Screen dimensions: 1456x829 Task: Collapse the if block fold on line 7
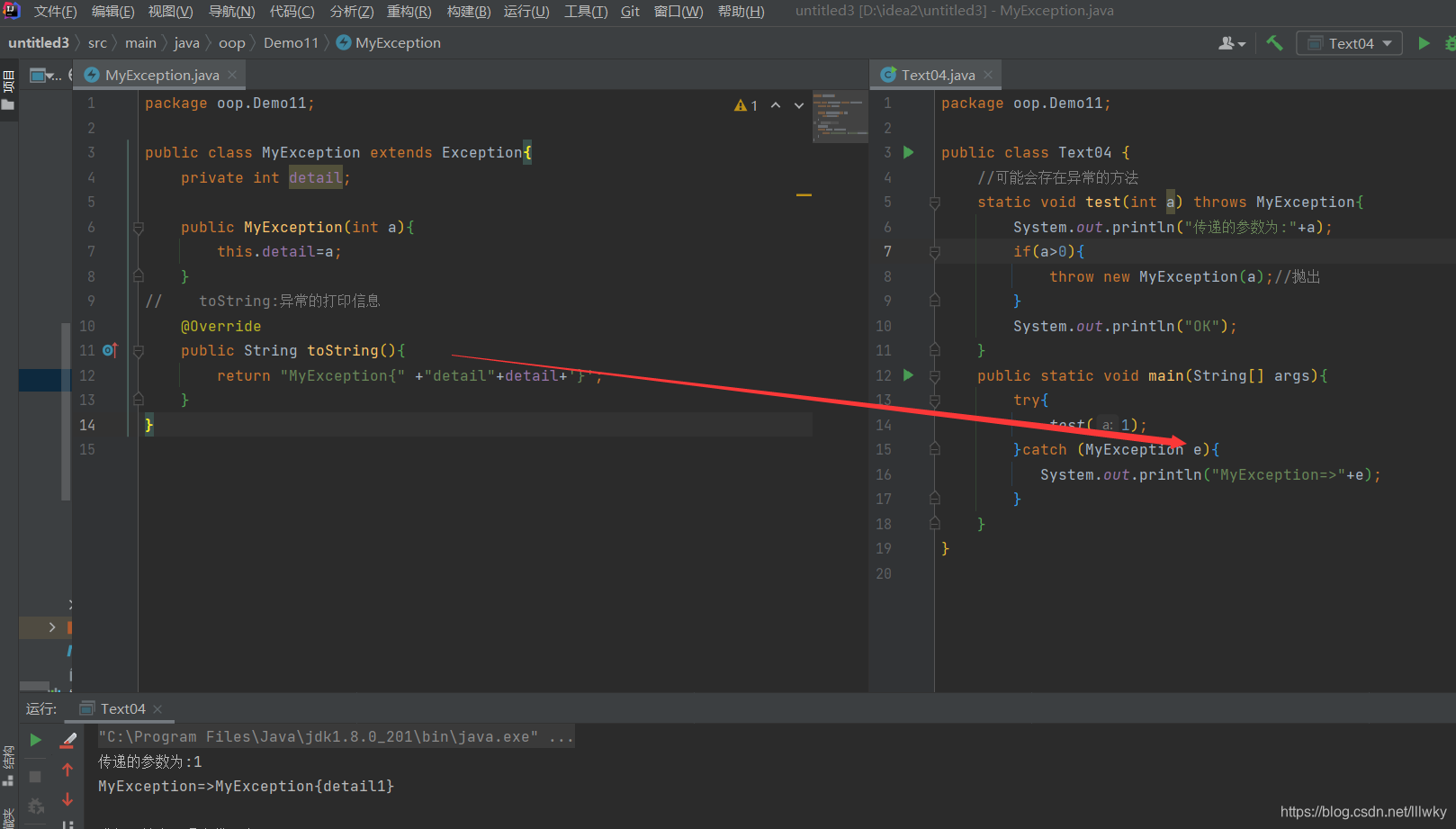click(x=935, y=252)
